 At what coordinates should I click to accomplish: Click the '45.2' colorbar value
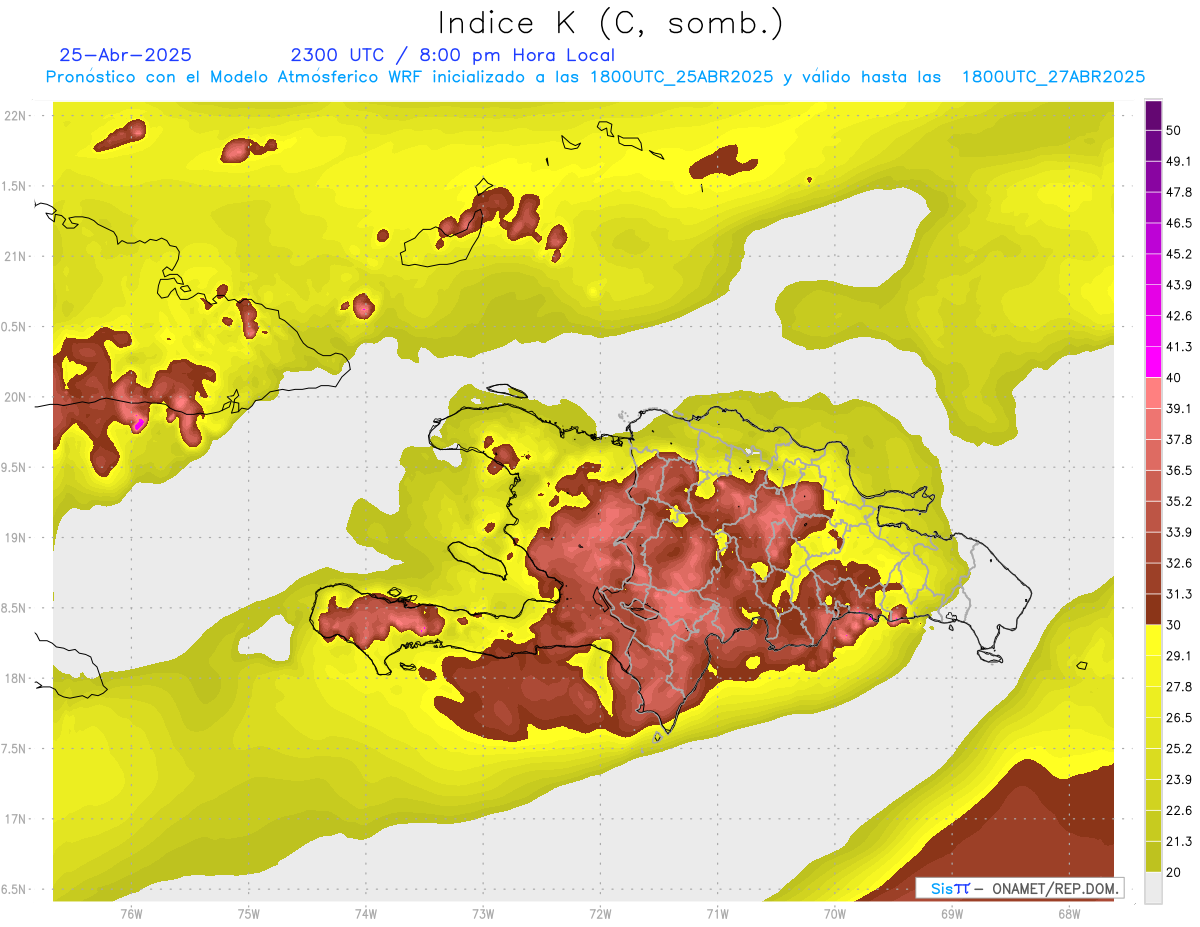click(1178, 254)
